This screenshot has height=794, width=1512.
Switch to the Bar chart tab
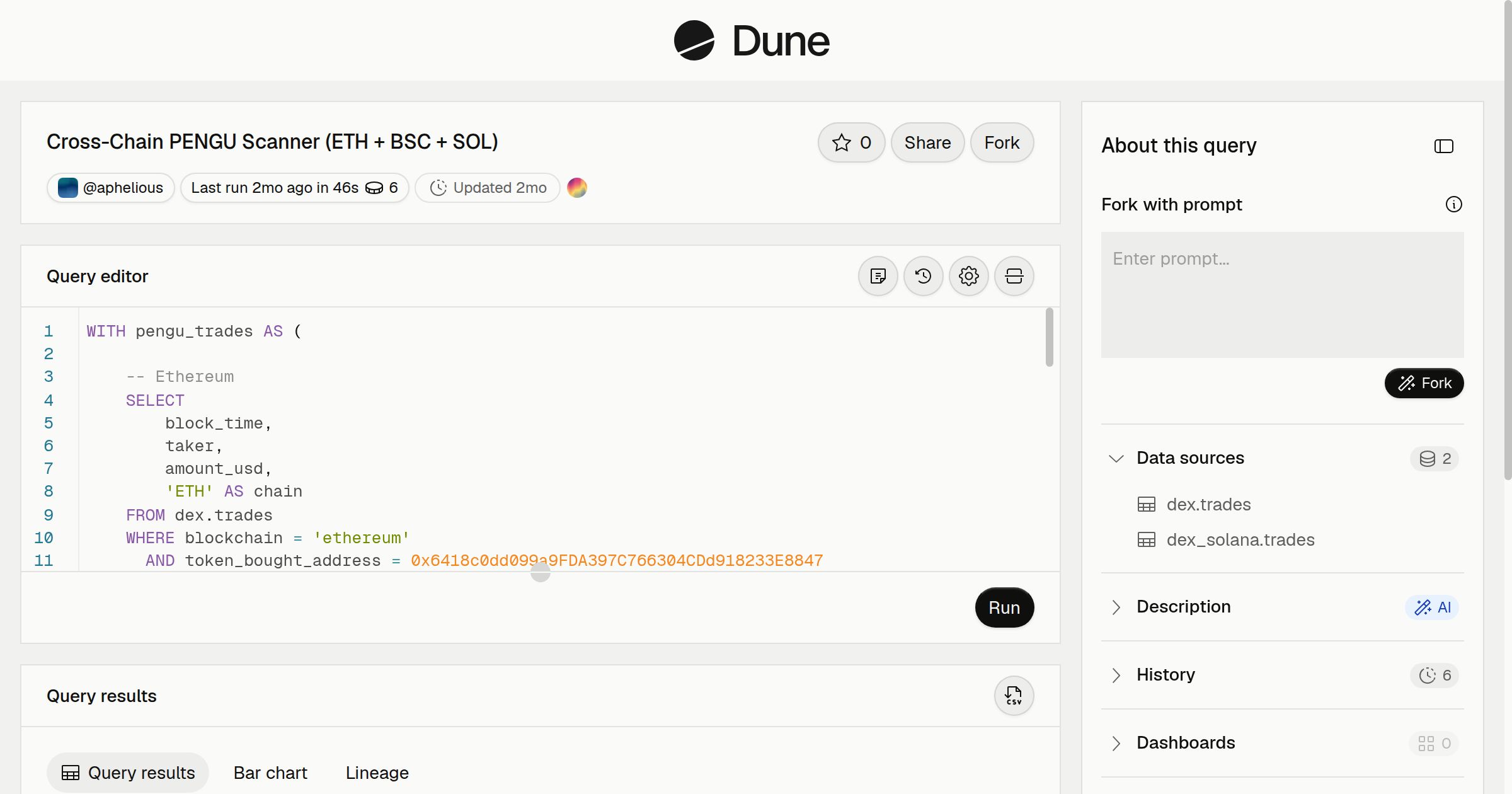tap(270, 773)
